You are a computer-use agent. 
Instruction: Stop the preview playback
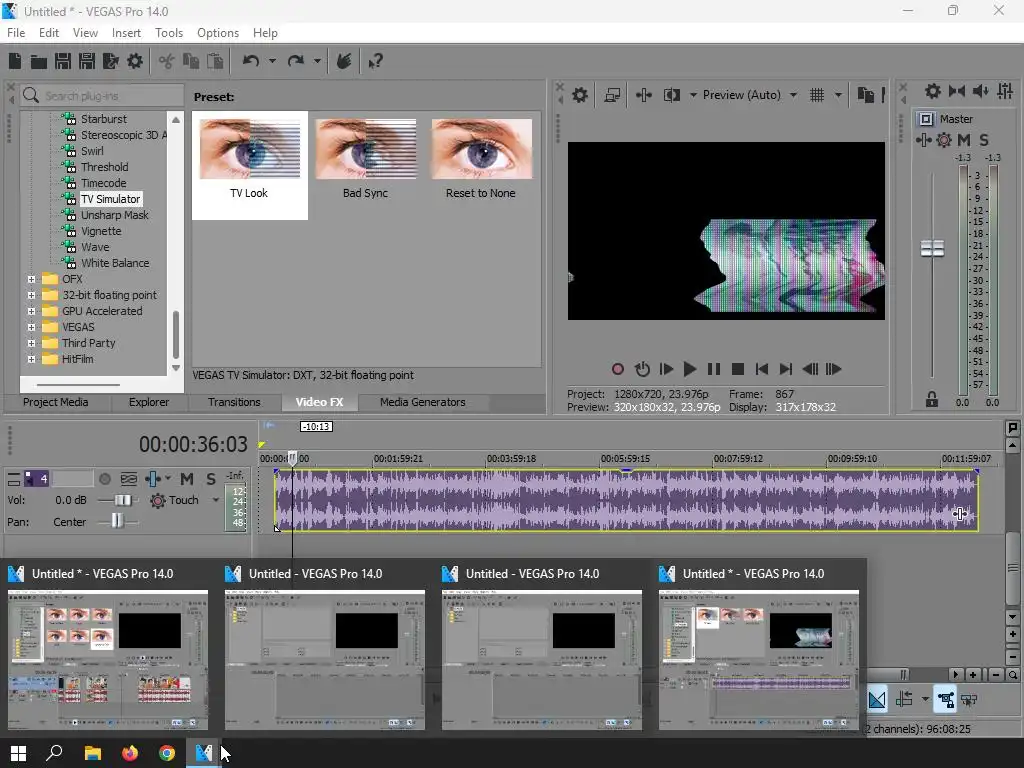click(738, 369)
